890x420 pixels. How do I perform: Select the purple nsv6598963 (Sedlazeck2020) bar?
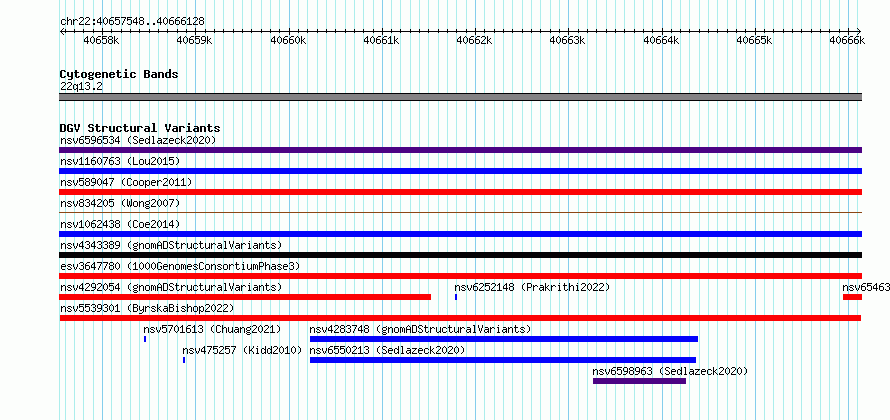pos(640,381)
